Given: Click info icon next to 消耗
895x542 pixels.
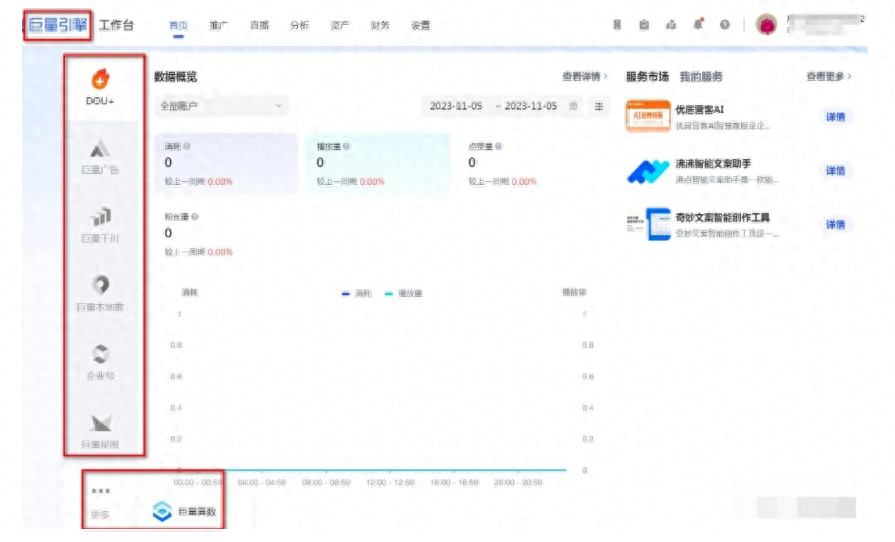Looking at the screenshot, I should (187, 147).
